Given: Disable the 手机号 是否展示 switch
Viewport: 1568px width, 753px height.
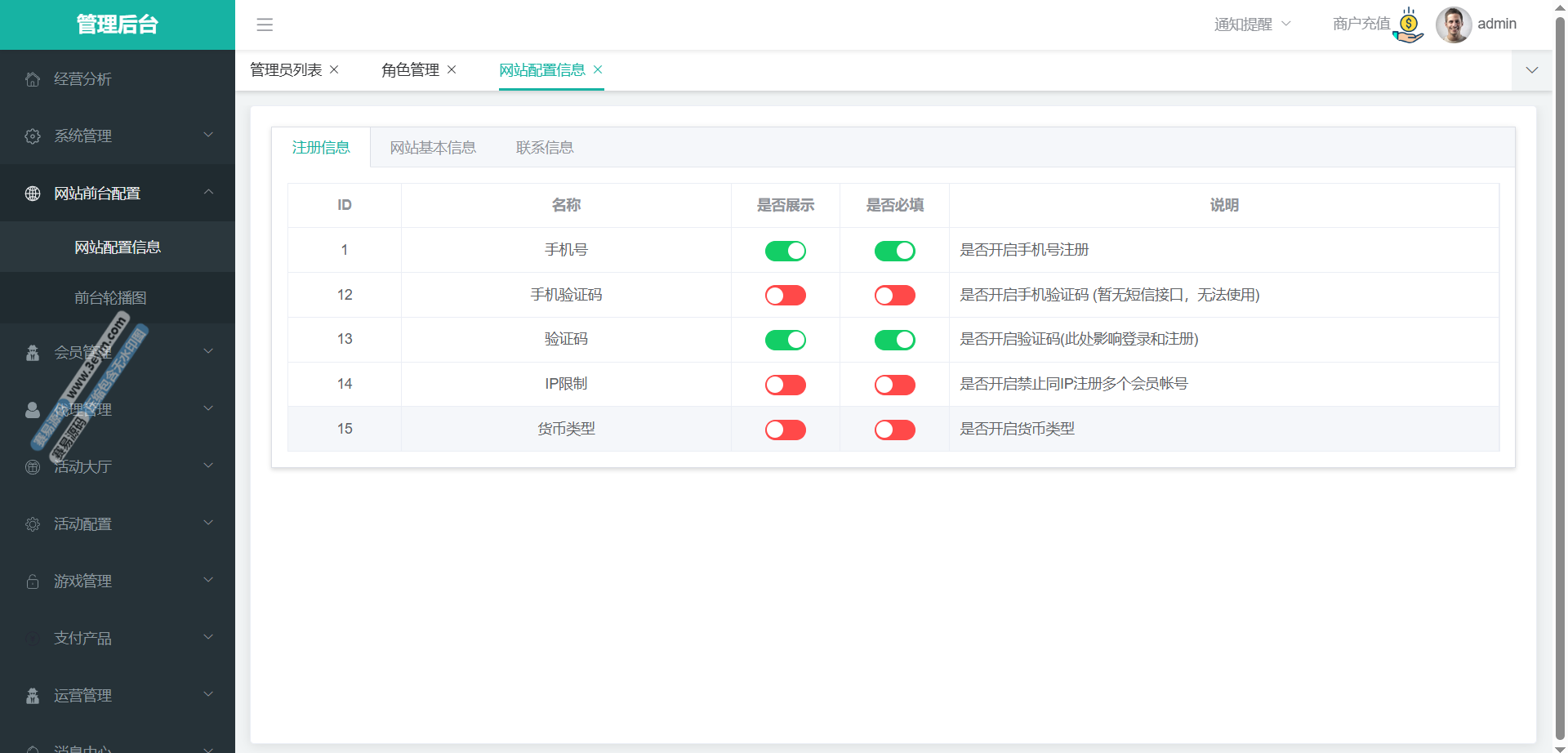Looking at the screenshot, I should tap(785, 251).
